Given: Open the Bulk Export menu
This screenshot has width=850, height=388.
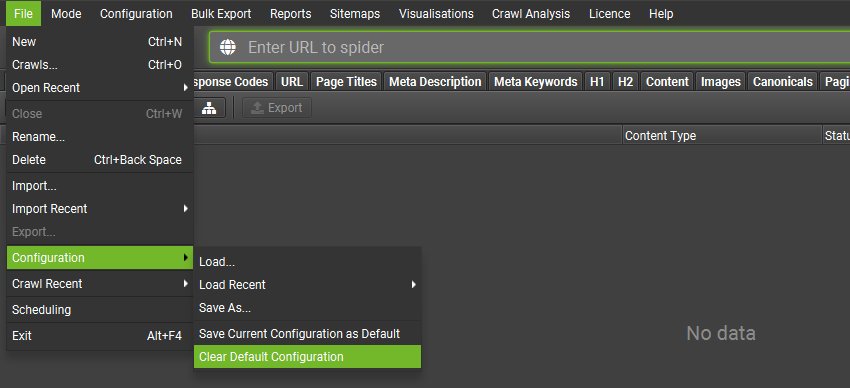Looking at the screenshot, I should (x=221, y=14).
